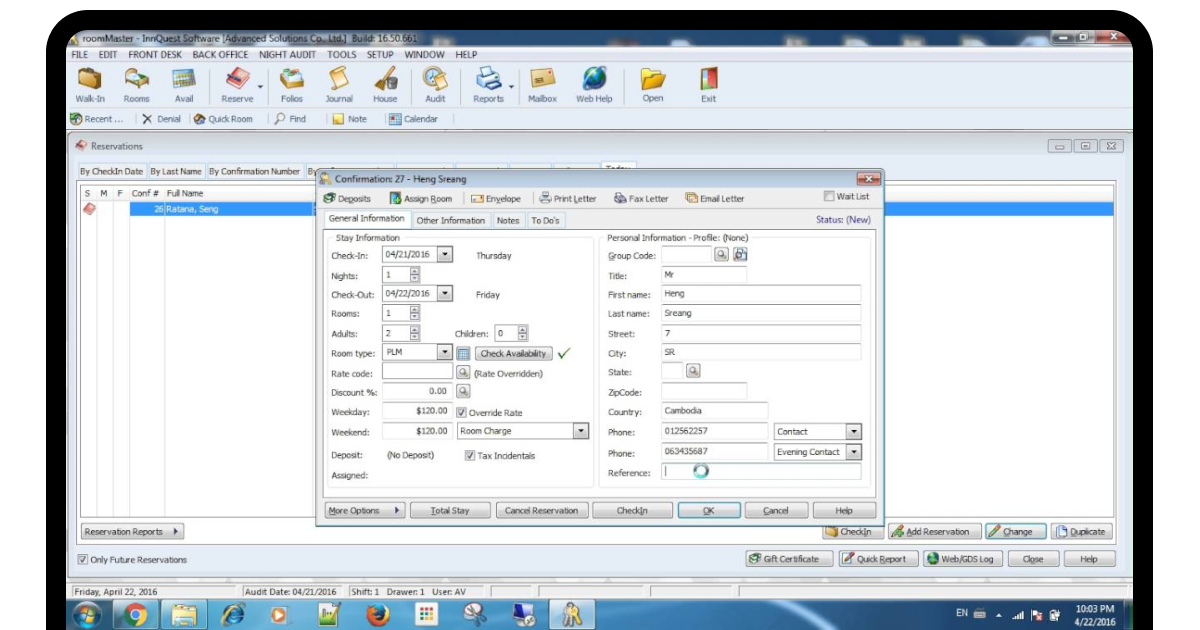Image resolution: width=1200 pixels, height=630 pixels.
Task: Open the Mailbox toolbar icon
Action: tap(542, 85)
